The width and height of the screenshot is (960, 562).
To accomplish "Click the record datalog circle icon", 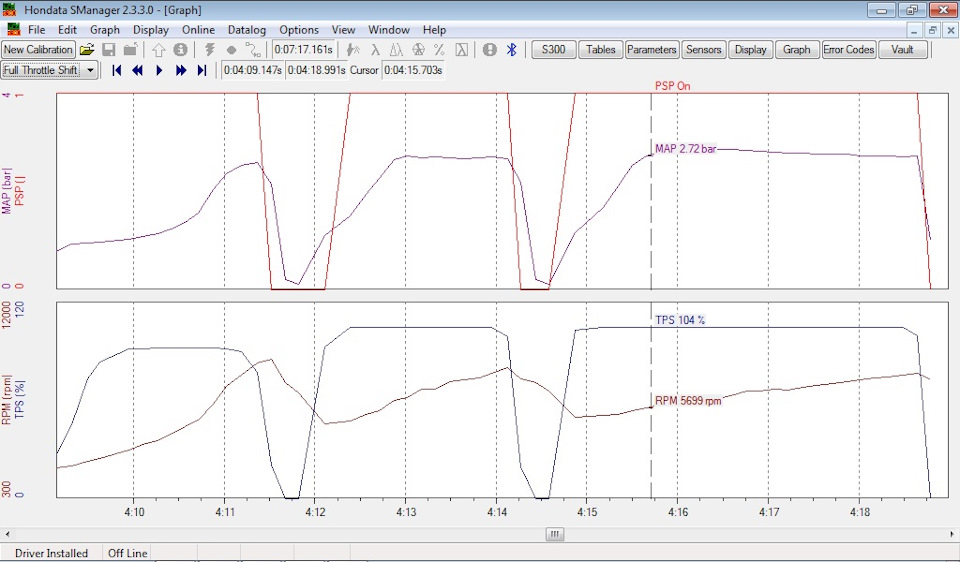I will [x=231, y=50].
